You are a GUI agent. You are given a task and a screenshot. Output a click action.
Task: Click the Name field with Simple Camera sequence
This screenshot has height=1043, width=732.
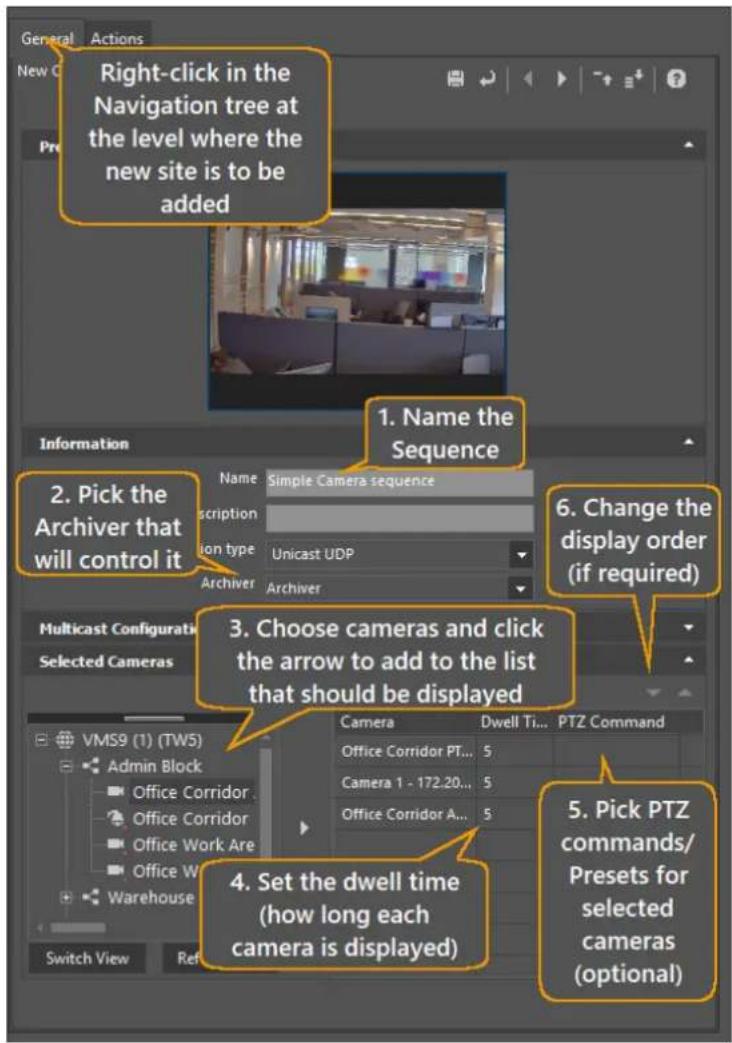(x=399, y=482)
